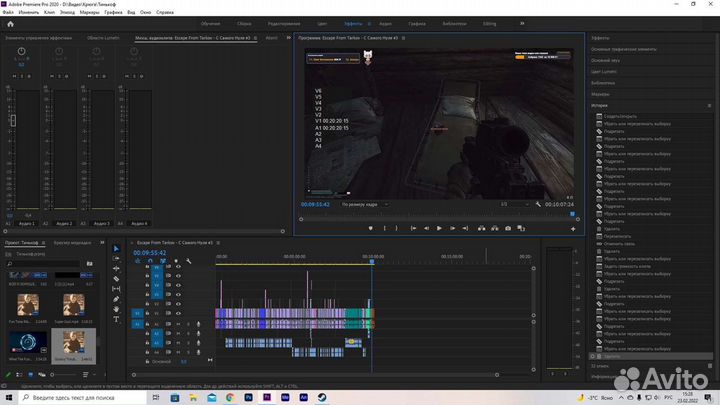Select the Slip tool
720x405 pixels.
[116, 289]
